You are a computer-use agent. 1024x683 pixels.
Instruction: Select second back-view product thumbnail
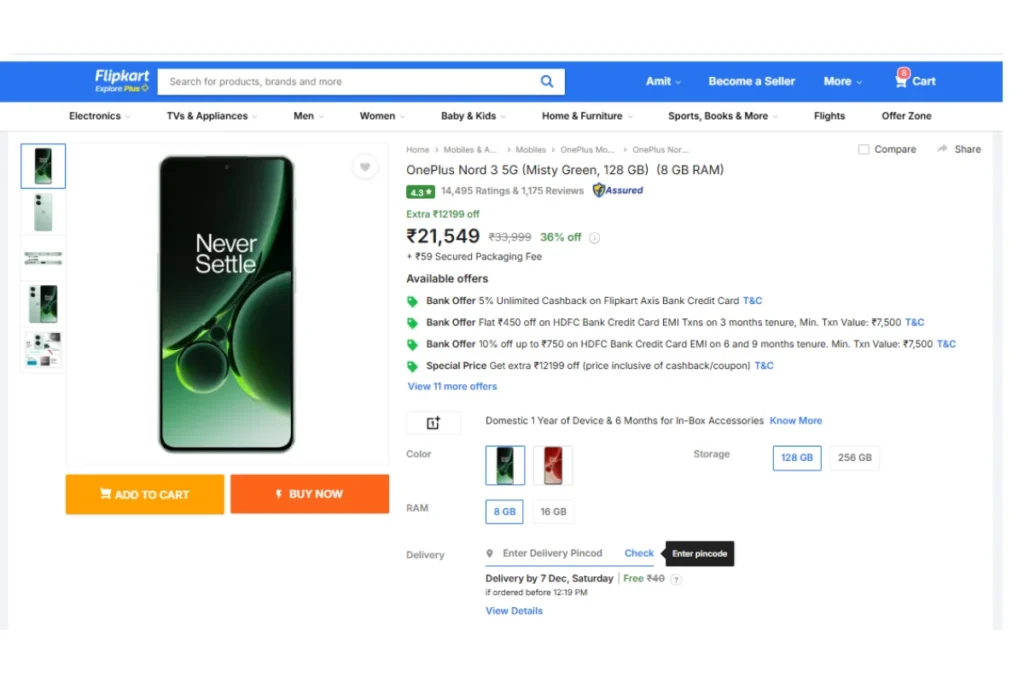pos(43,212)
